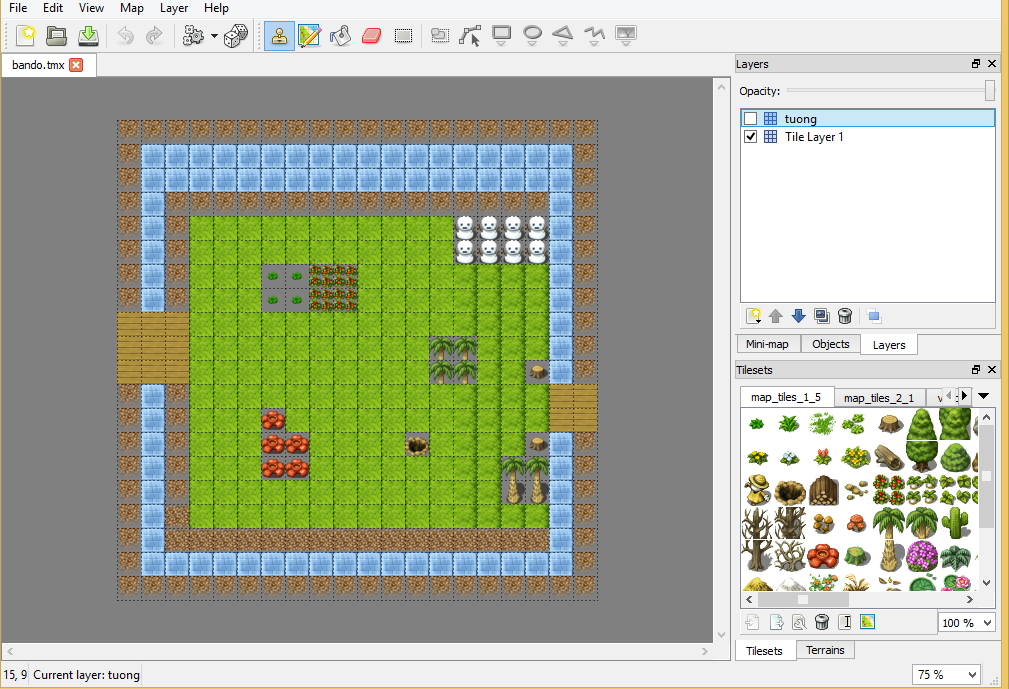
Task: Toggle Random Mode with the dice icon
Action: click(238, 35)
